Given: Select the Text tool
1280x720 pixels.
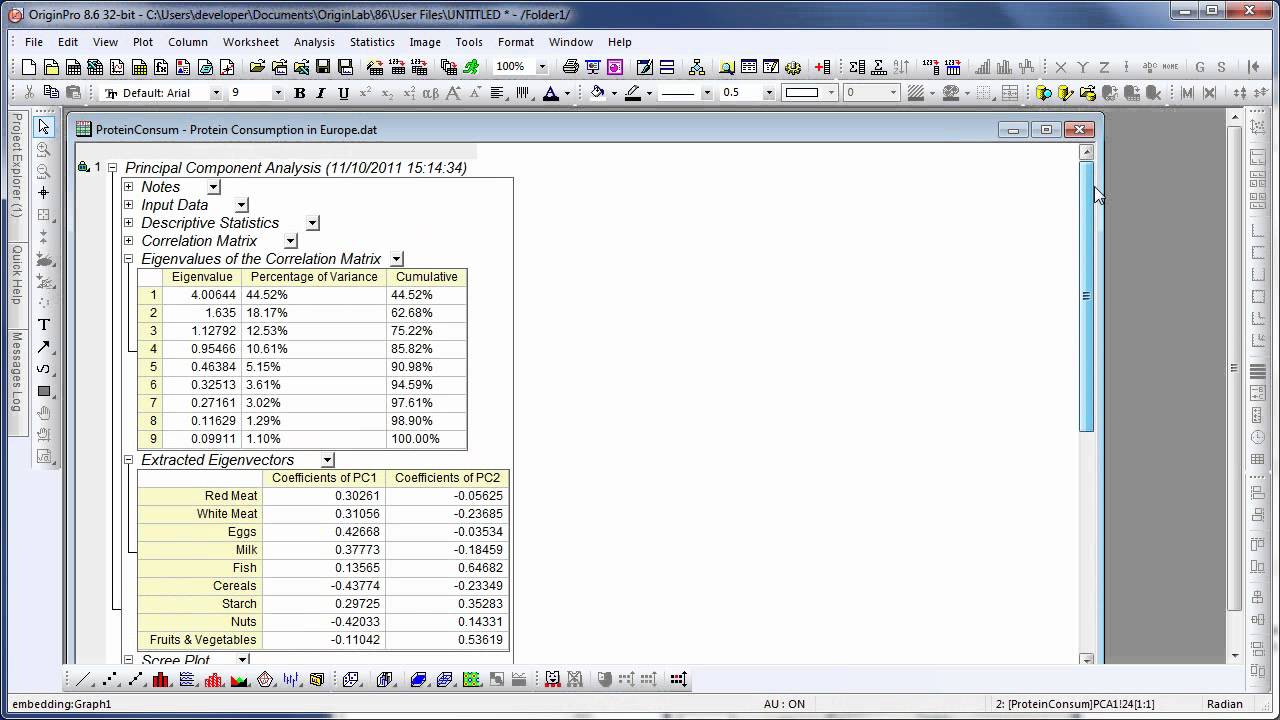Looking at the screenshot, I should click(x=43, y=325).
